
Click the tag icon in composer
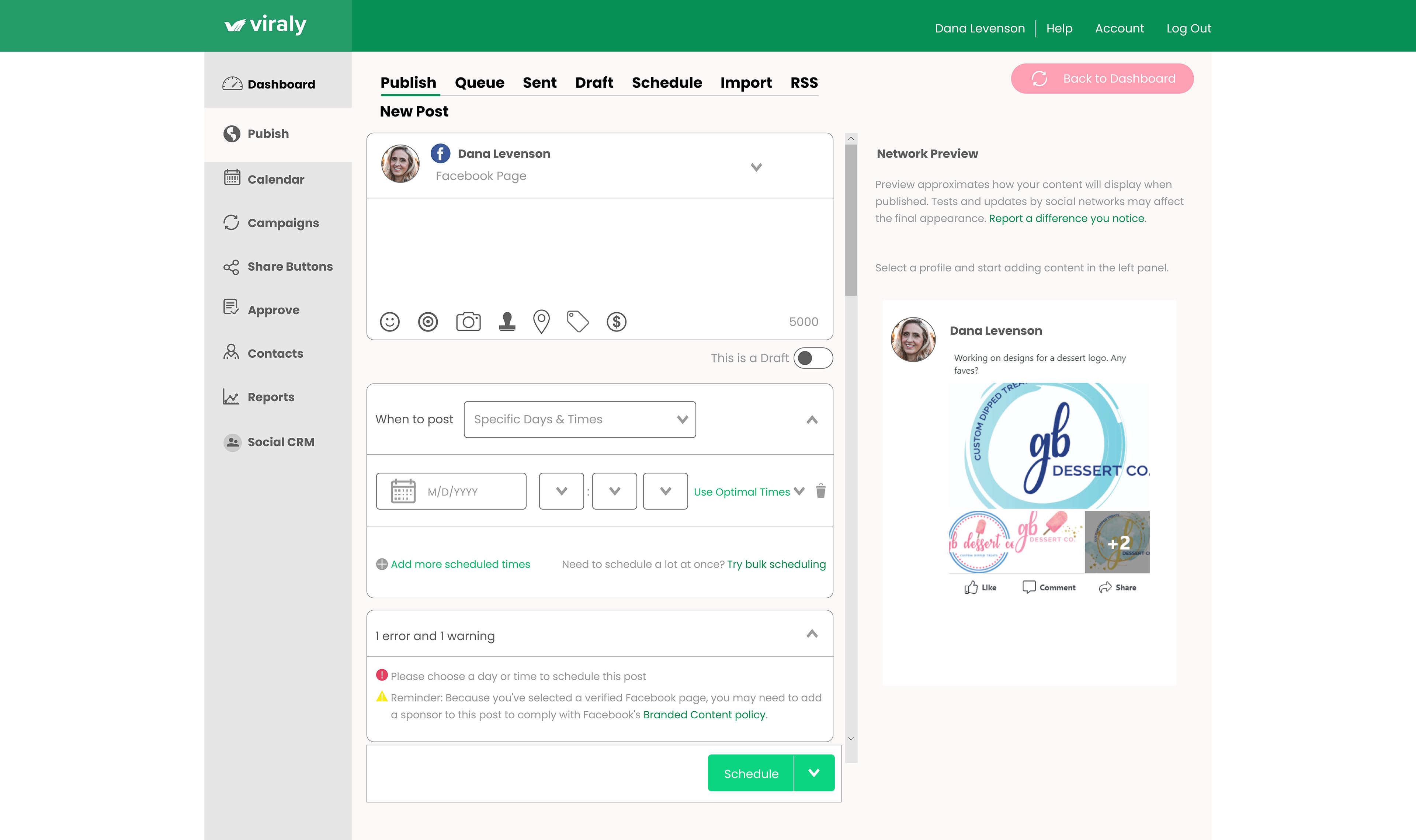(578, 322)
